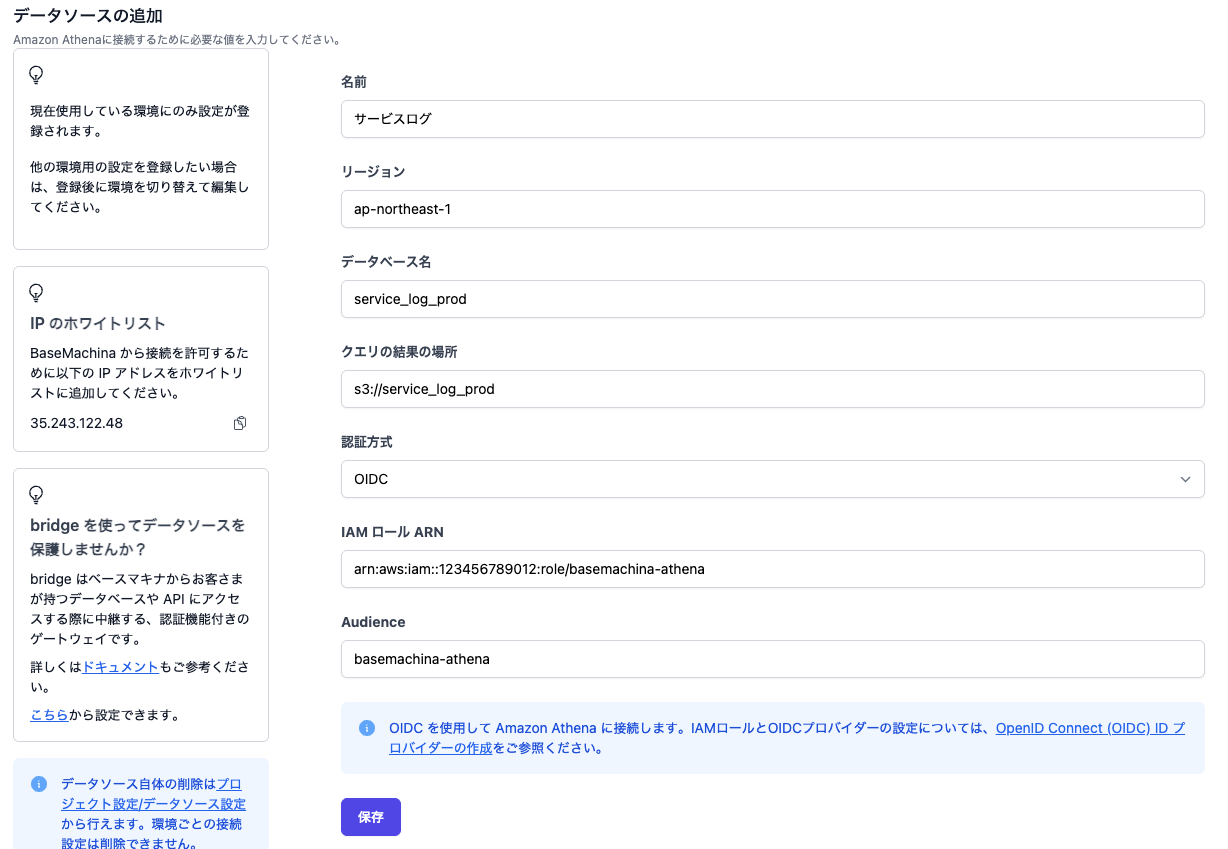Click the info icon beside データソース自体の削除

coord(39,784)
